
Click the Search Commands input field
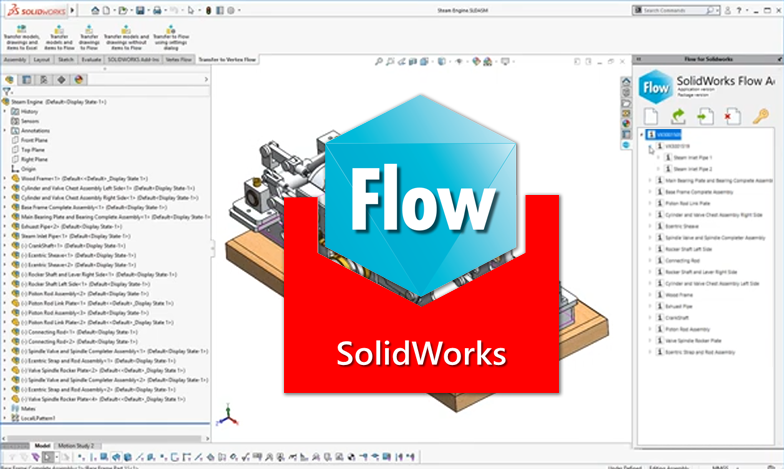tap(674, 10)
